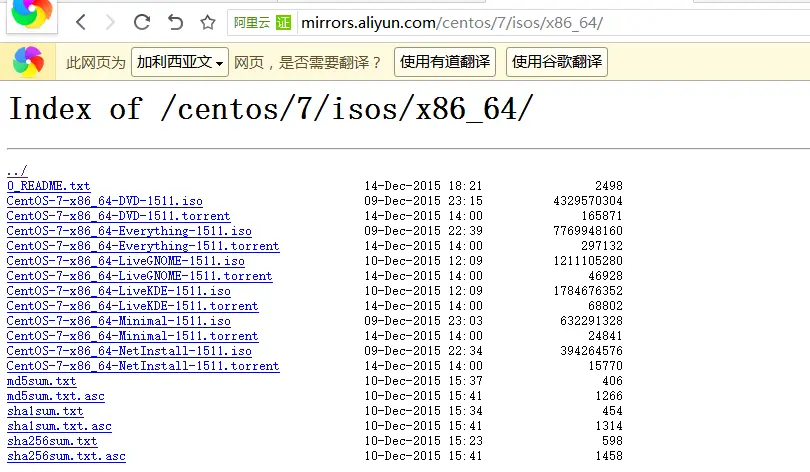Viewport: 810px width, 472px height.
Task: Open the 0_README.txt link
Action: pos(49,186)
